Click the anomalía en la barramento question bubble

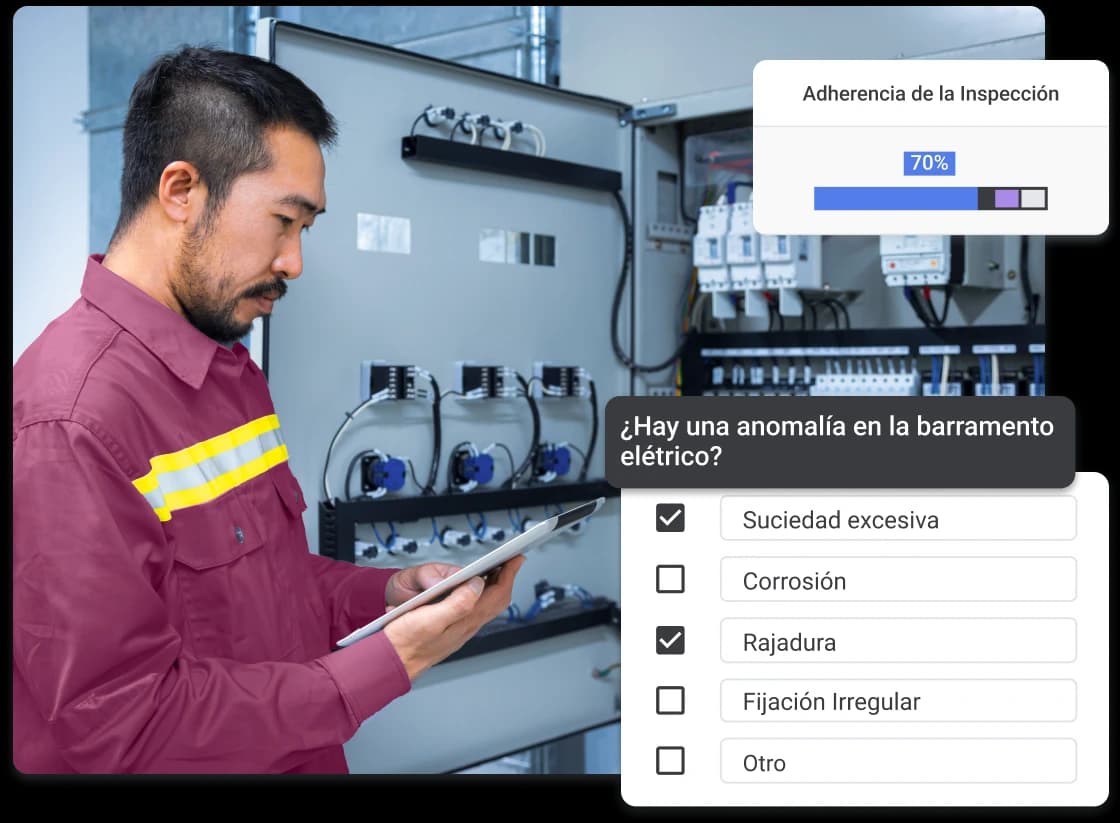839,441
